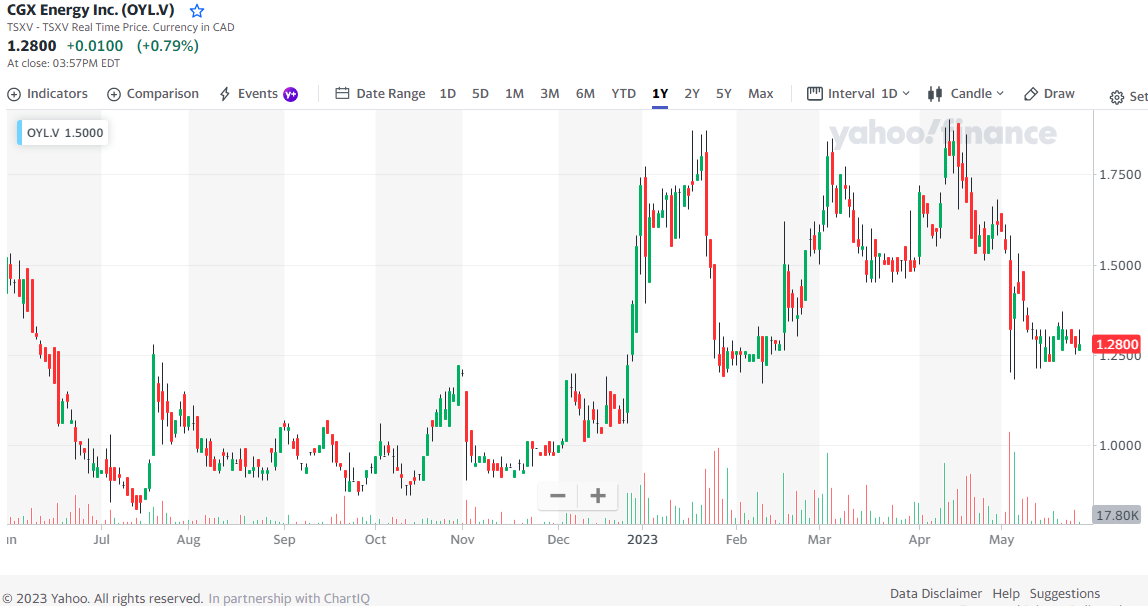Screen dimensions: 1148x606
Task: Click the purple Y+ premium badge
Action: (291, 94)
